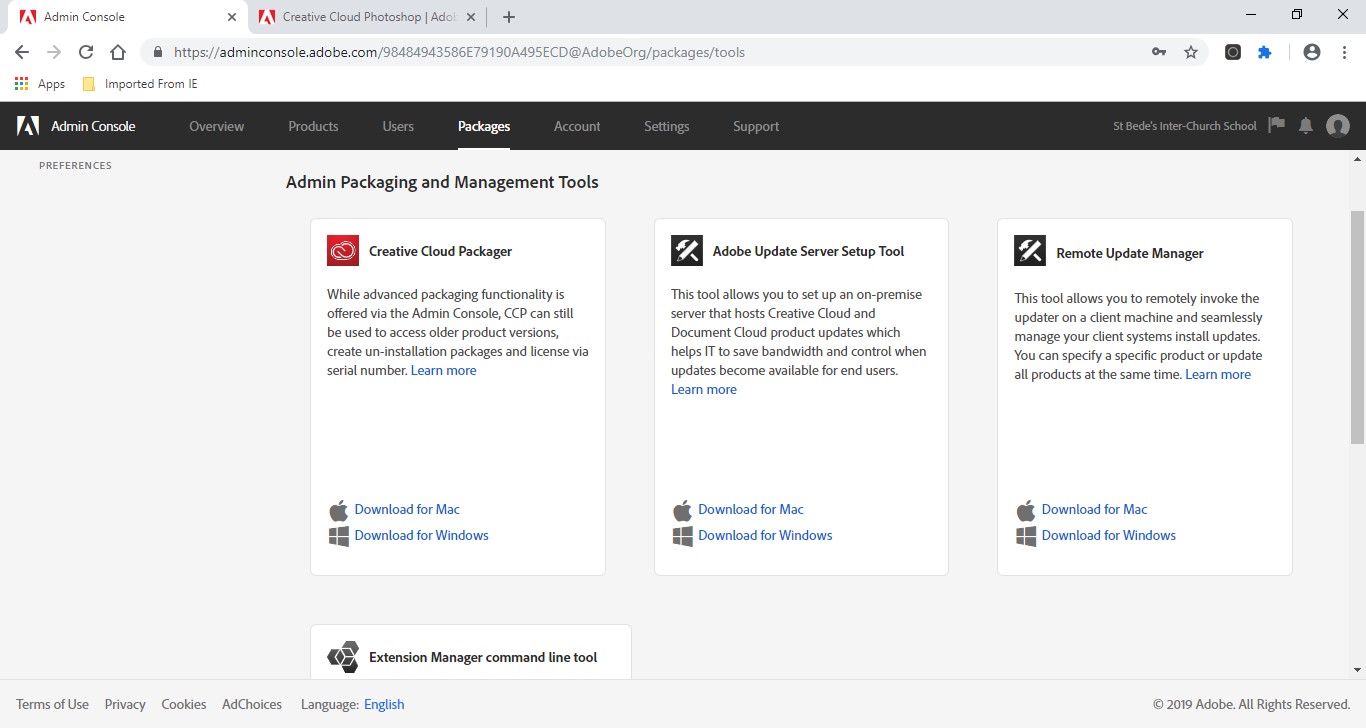The image size is (1366, 728).
Task: Open the user profile avatar in Admin Console
Action: coord(1337,126)
